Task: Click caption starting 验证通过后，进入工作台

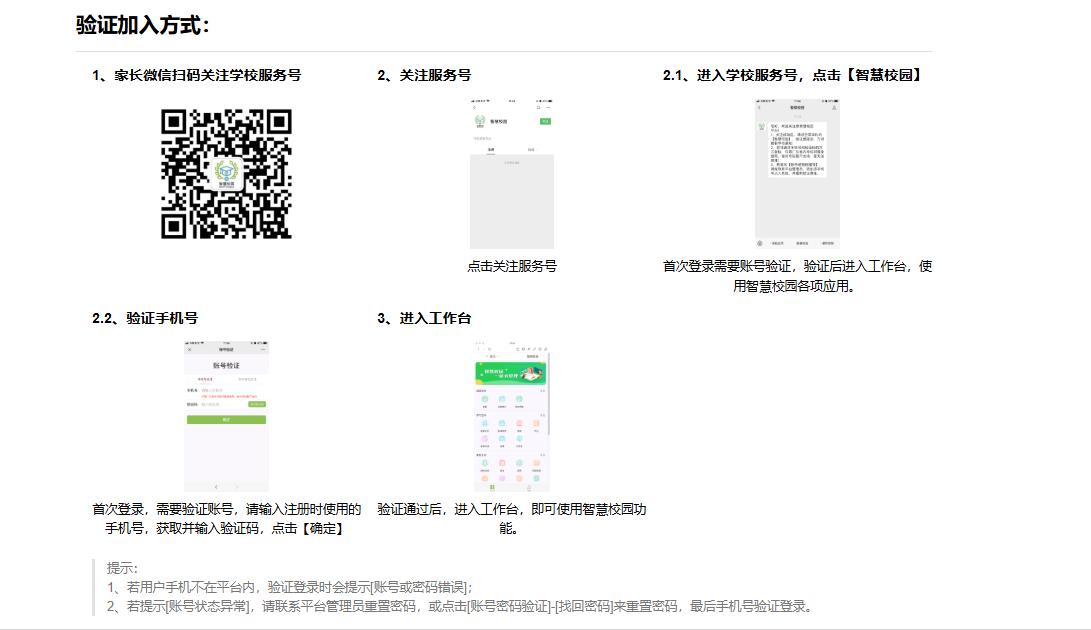Action: [x=511, y=519]
